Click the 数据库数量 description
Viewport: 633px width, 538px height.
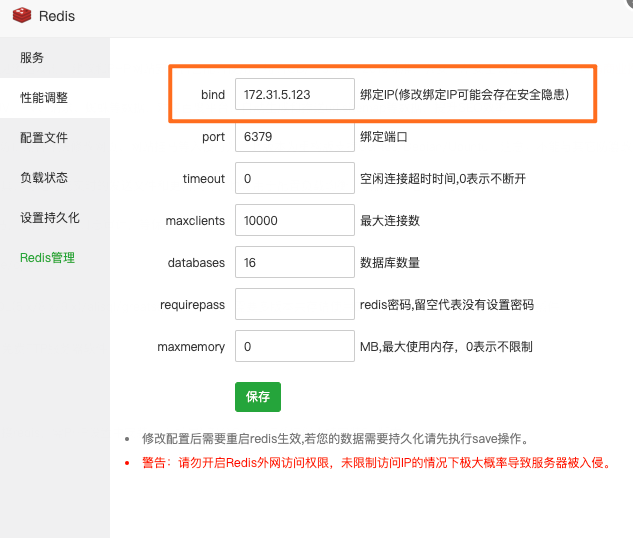pyautogui.click(x=390, y=262)
